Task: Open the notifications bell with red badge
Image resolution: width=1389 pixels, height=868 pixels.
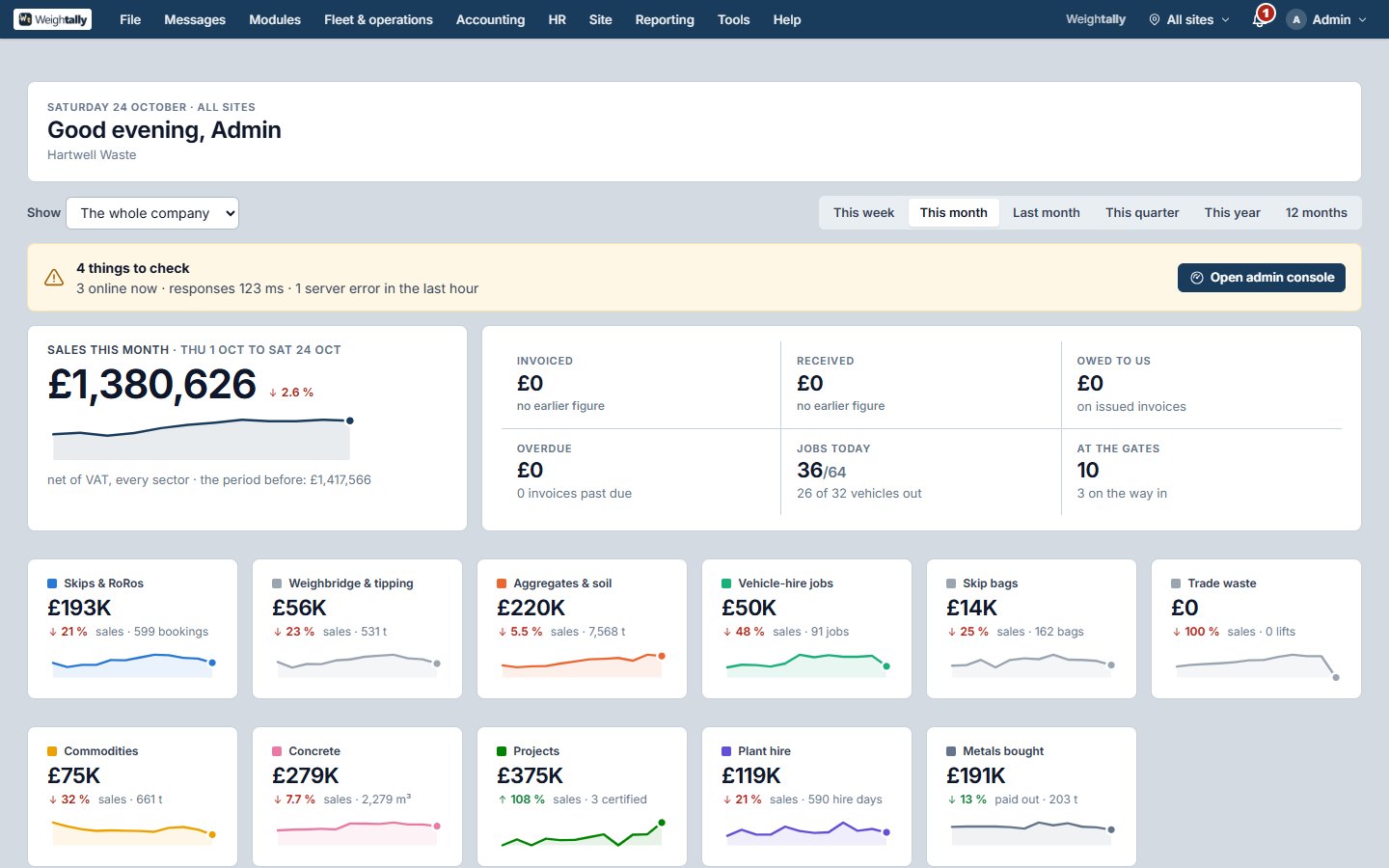Action: tap(1262, 17)
